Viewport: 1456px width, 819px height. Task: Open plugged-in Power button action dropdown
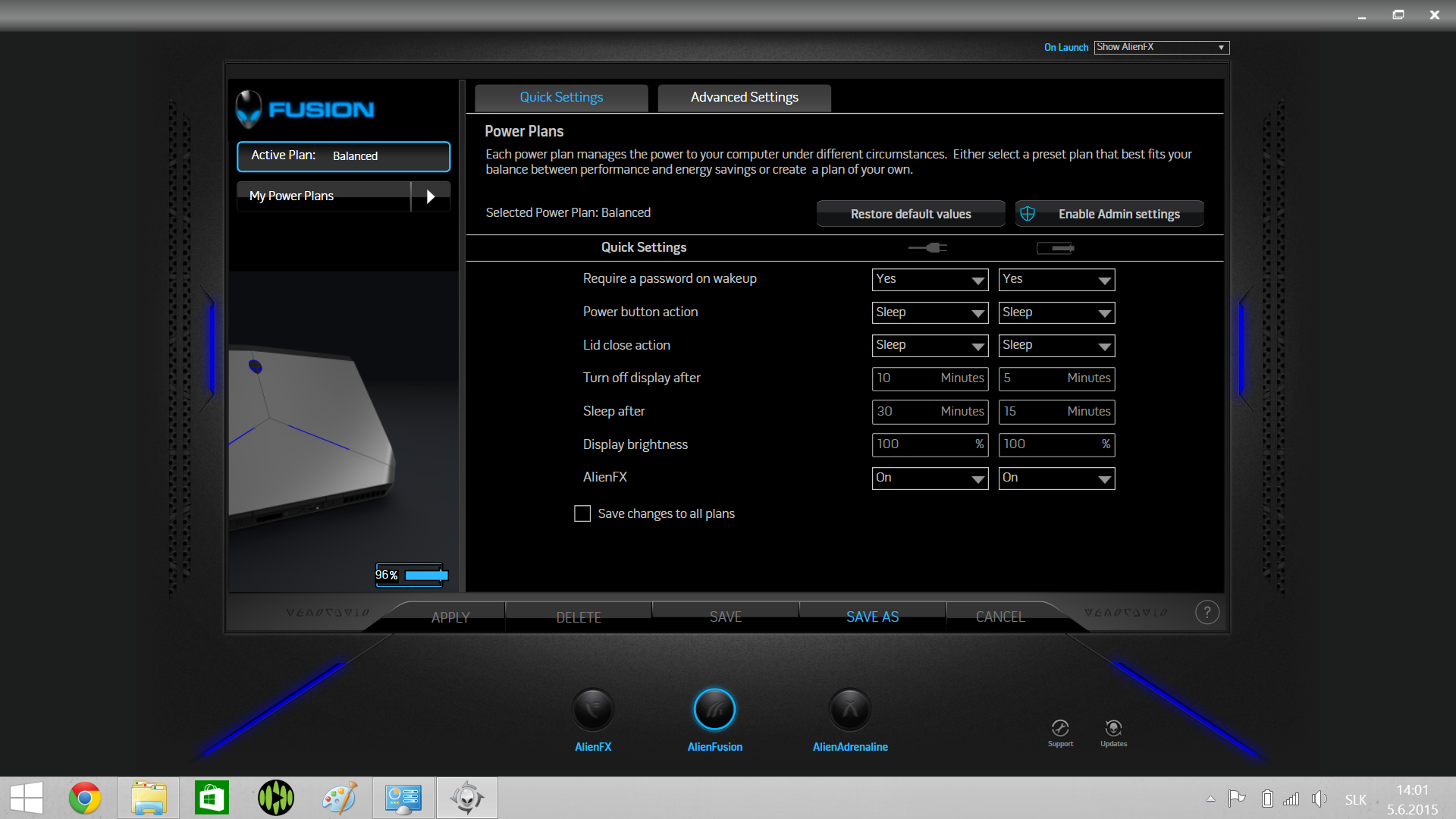point(930,312)
